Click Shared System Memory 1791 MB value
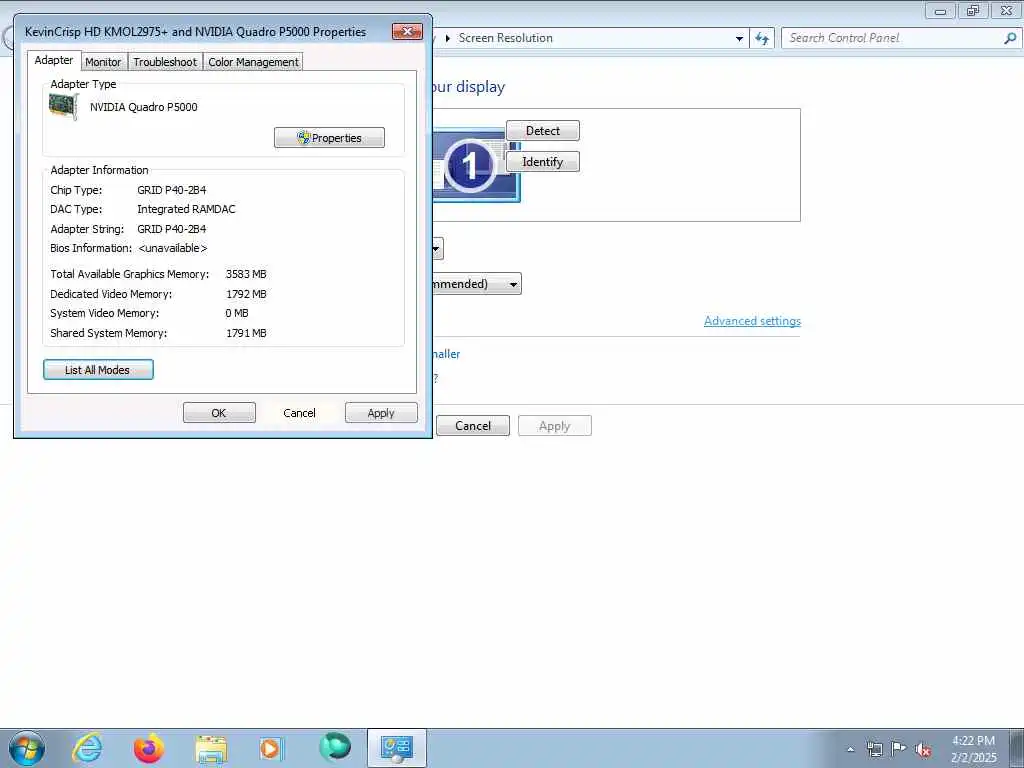This screenshot has width=1024, height=768. pos(246,333)
